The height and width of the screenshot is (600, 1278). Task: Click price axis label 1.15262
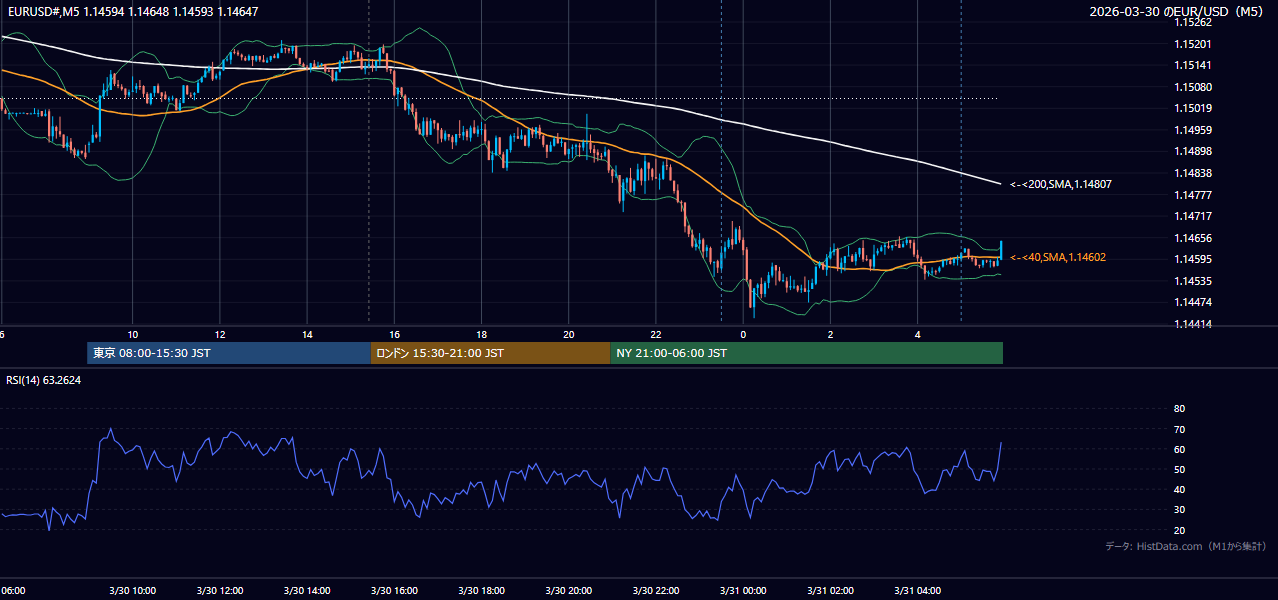1193,22
